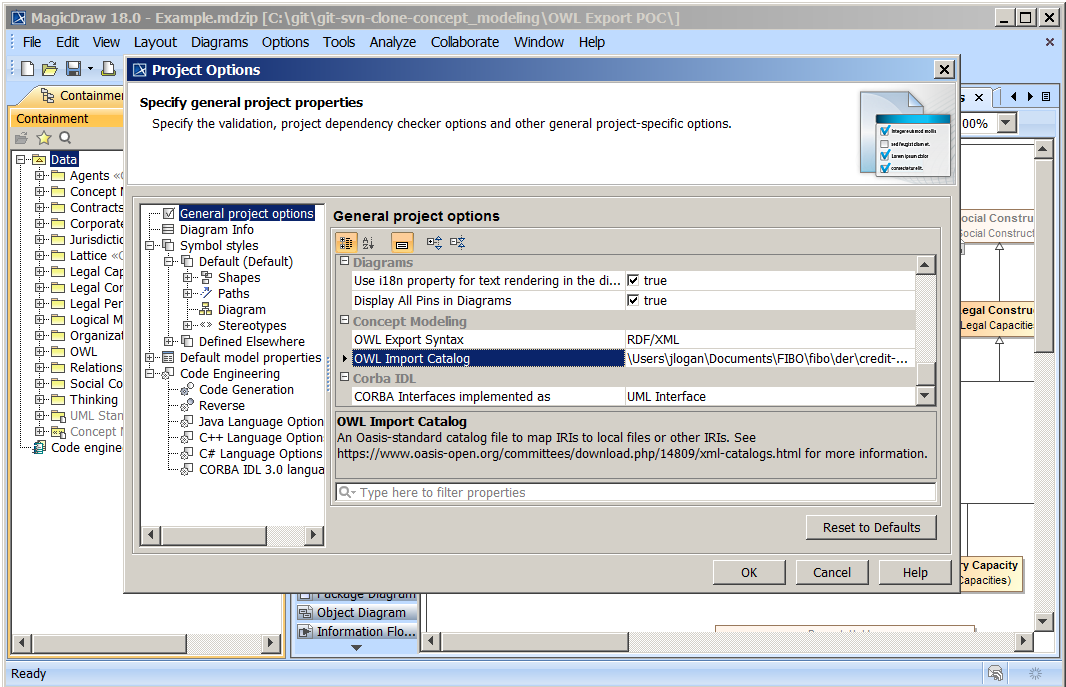
Task: Click the OK button
Action: pos(749,572)
